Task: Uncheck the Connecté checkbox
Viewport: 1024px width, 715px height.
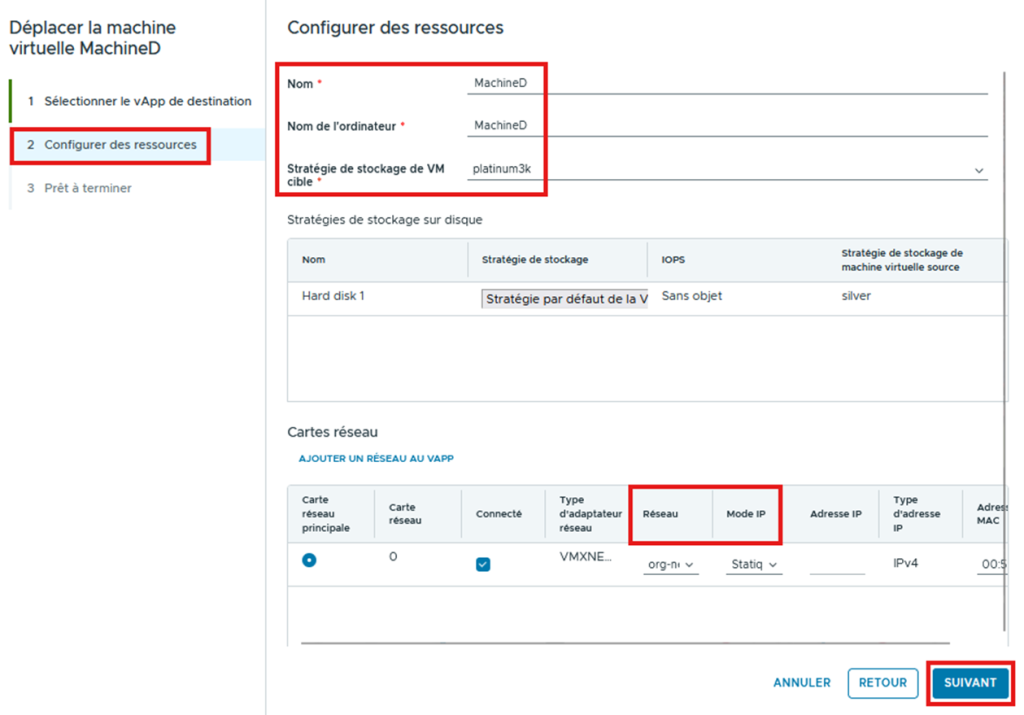Action: click(483, 564)
